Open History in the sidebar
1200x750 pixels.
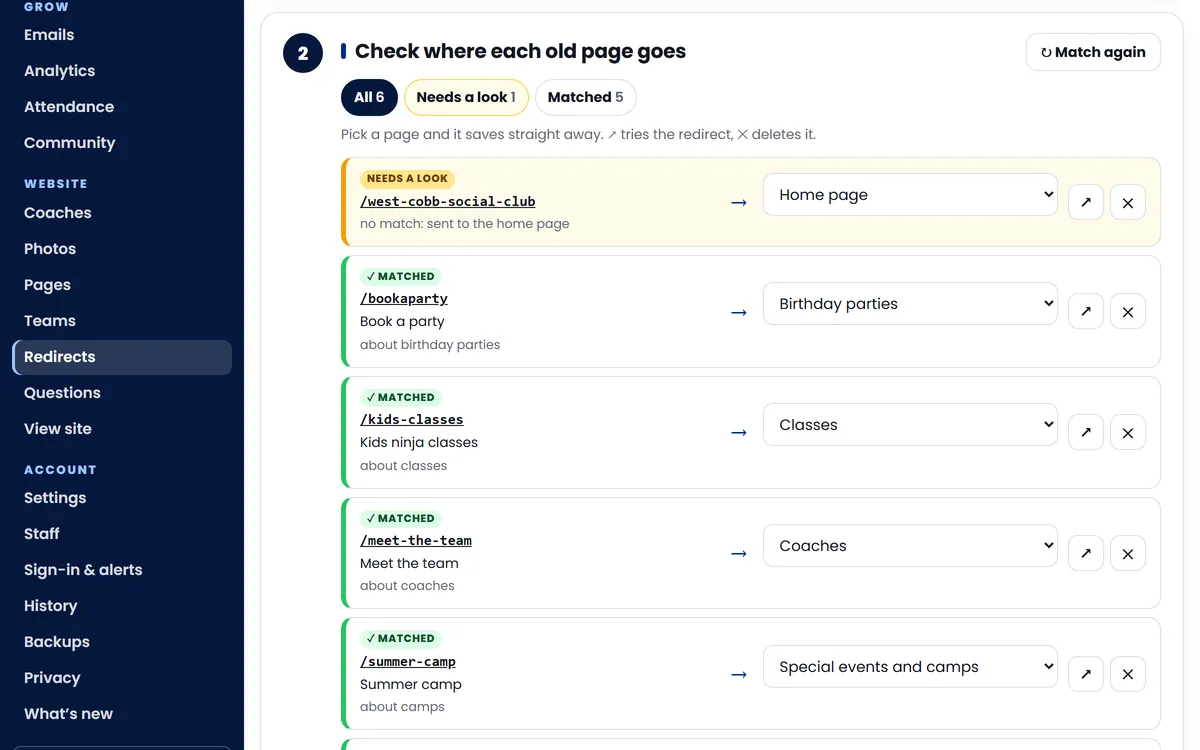[122, 606]
